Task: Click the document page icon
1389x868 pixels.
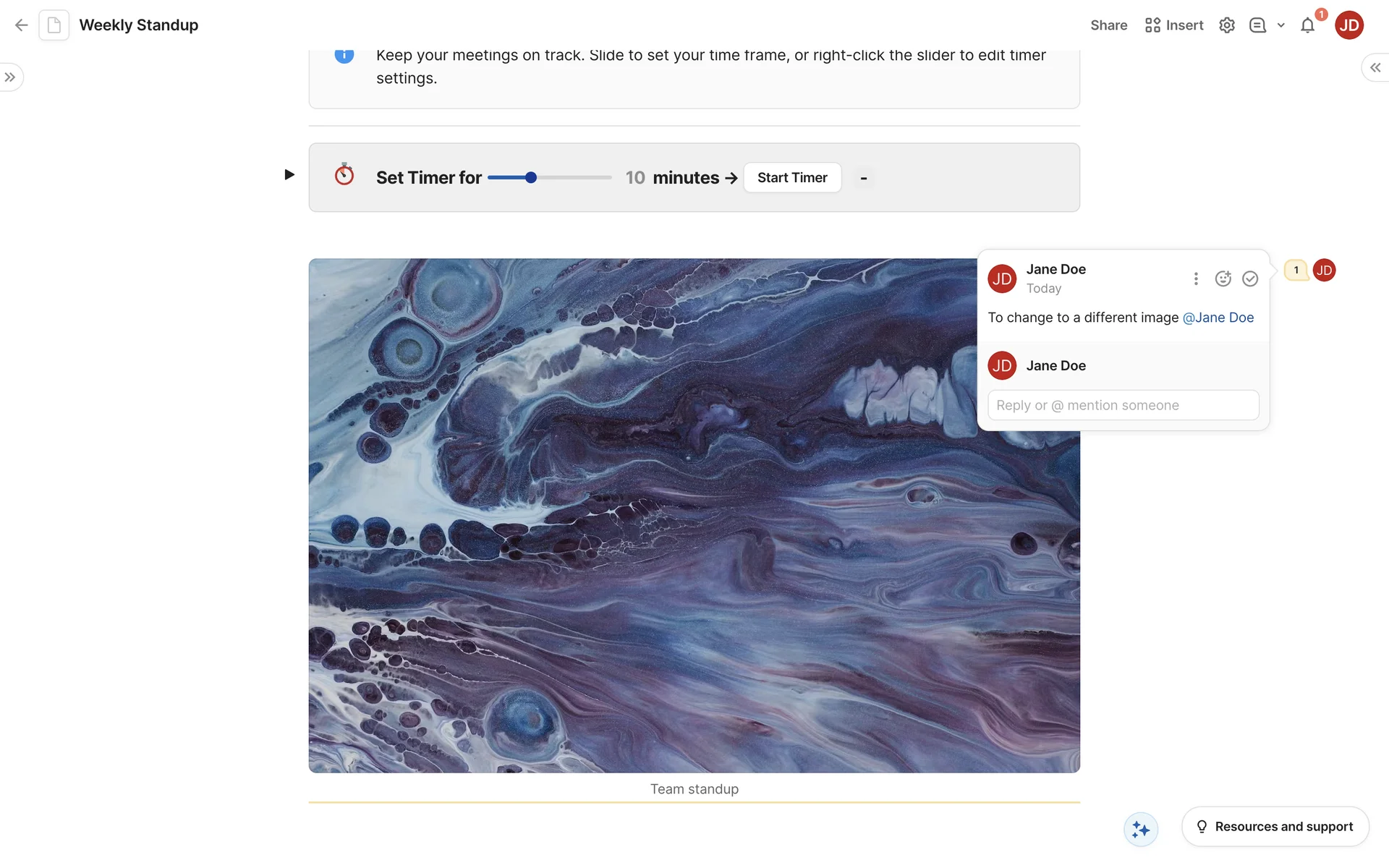Action: pyautogui.click(x=54, y=25)
